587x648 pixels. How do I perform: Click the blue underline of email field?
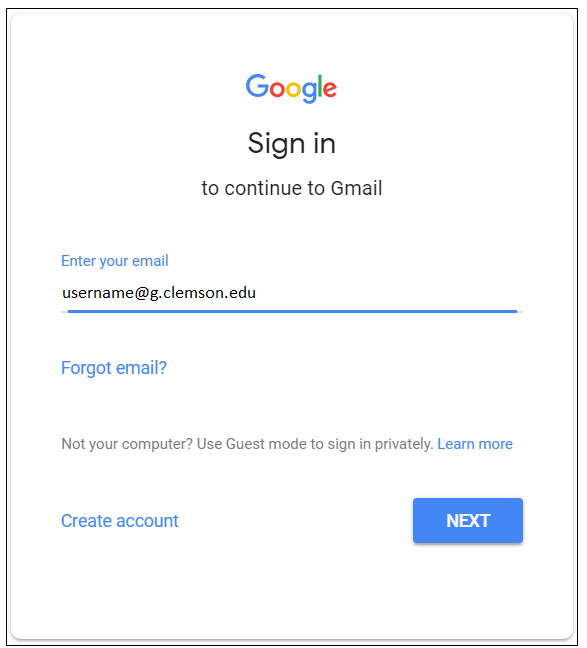coord(292,311)
